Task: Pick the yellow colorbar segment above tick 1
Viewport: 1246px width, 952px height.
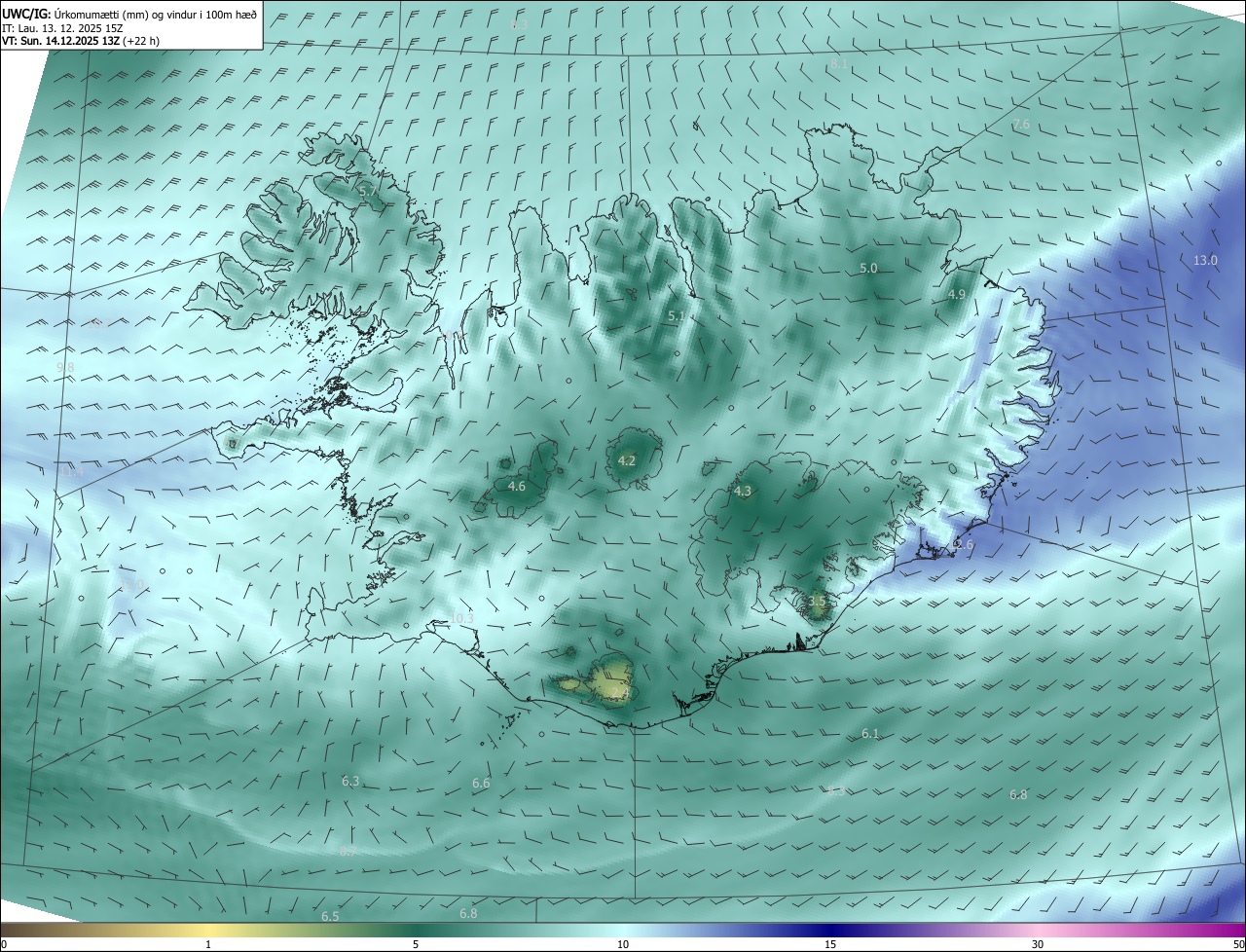Action: (x=208, y=930)
